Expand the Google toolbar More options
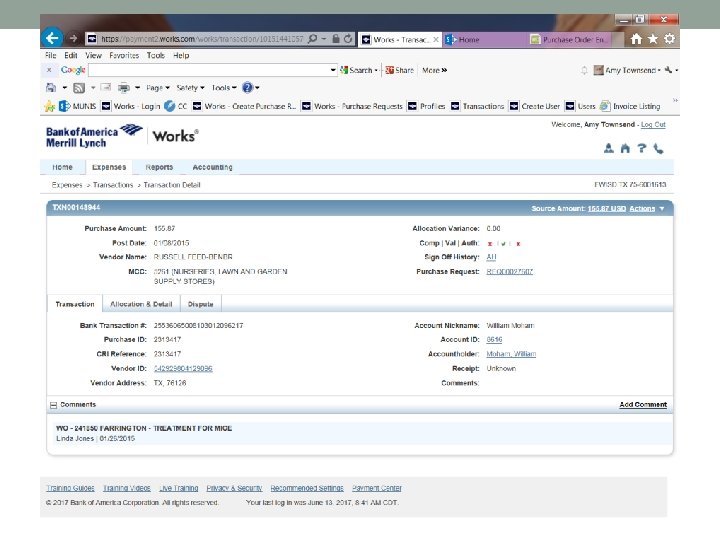Image resolution: width=720 pixels, height=540 pixels. point(434,70)
